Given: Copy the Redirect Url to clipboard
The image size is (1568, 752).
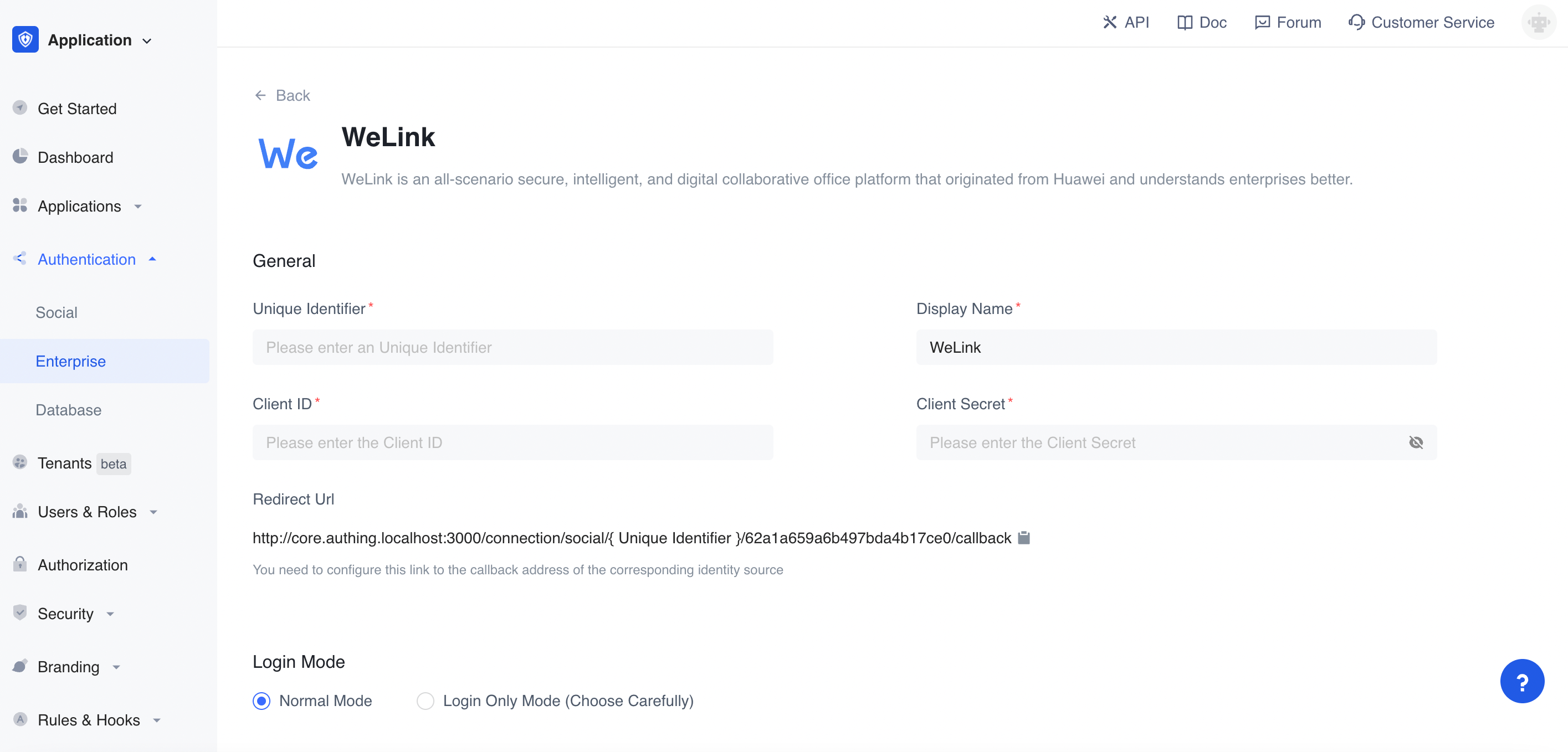Looking at the screenshot, I should coord(1024,538).
